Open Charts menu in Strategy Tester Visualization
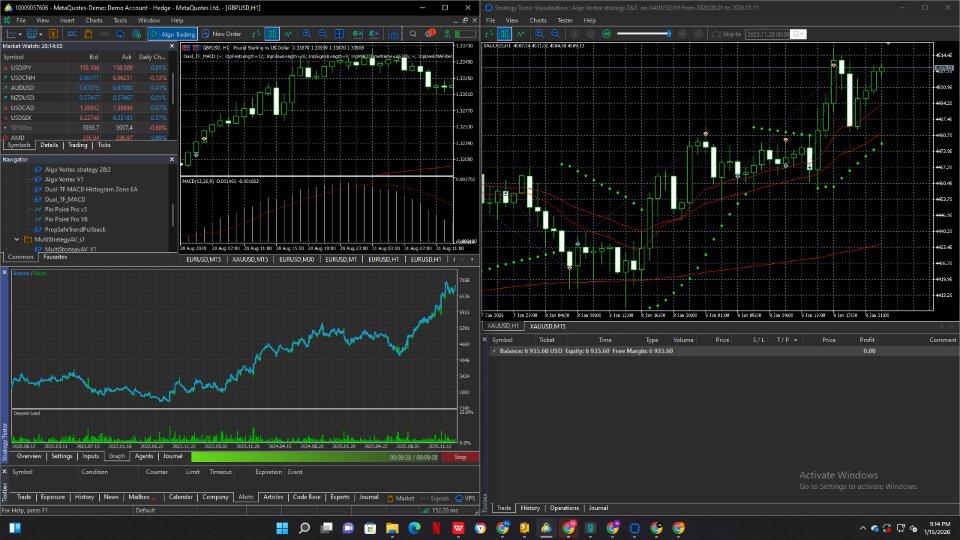 click(x=538, y=20)
